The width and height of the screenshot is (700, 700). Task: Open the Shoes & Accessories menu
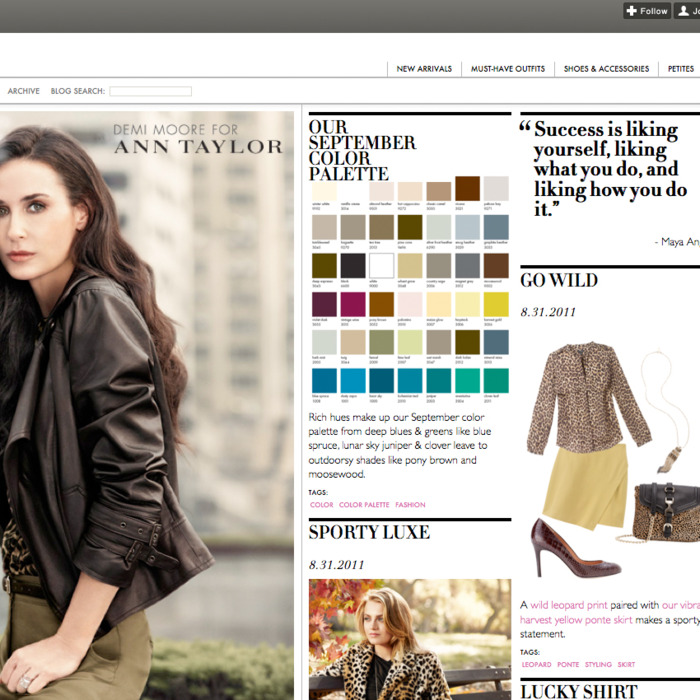coord(606,69)
